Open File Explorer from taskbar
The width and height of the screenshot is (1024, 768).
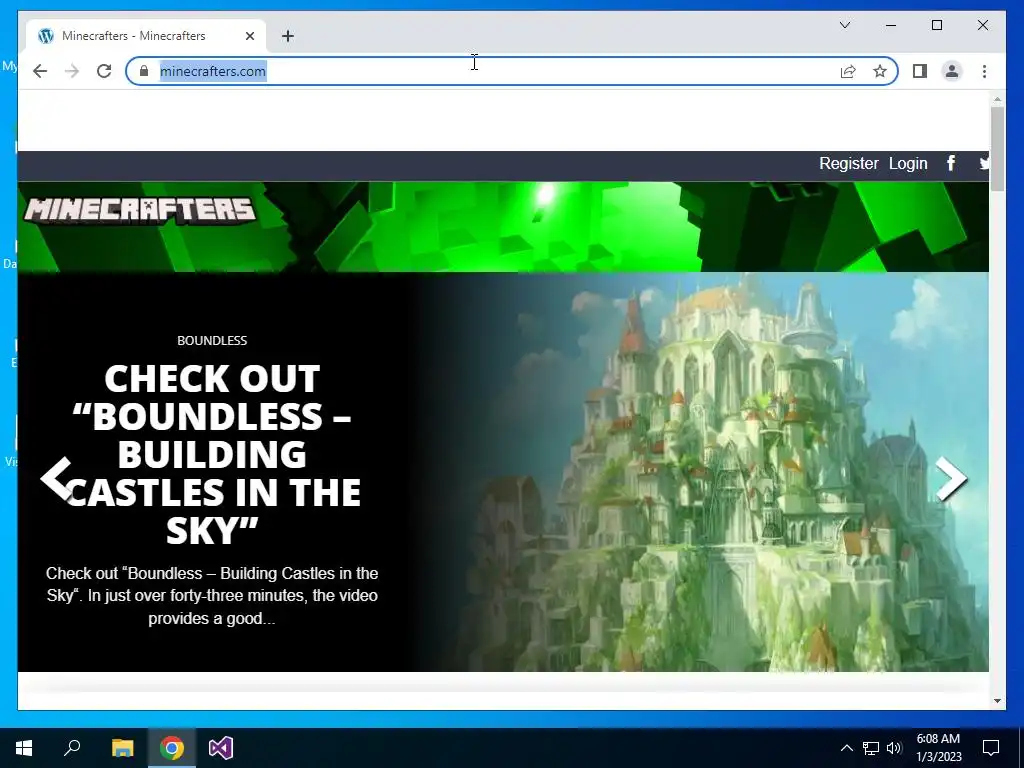coord(122,748)
